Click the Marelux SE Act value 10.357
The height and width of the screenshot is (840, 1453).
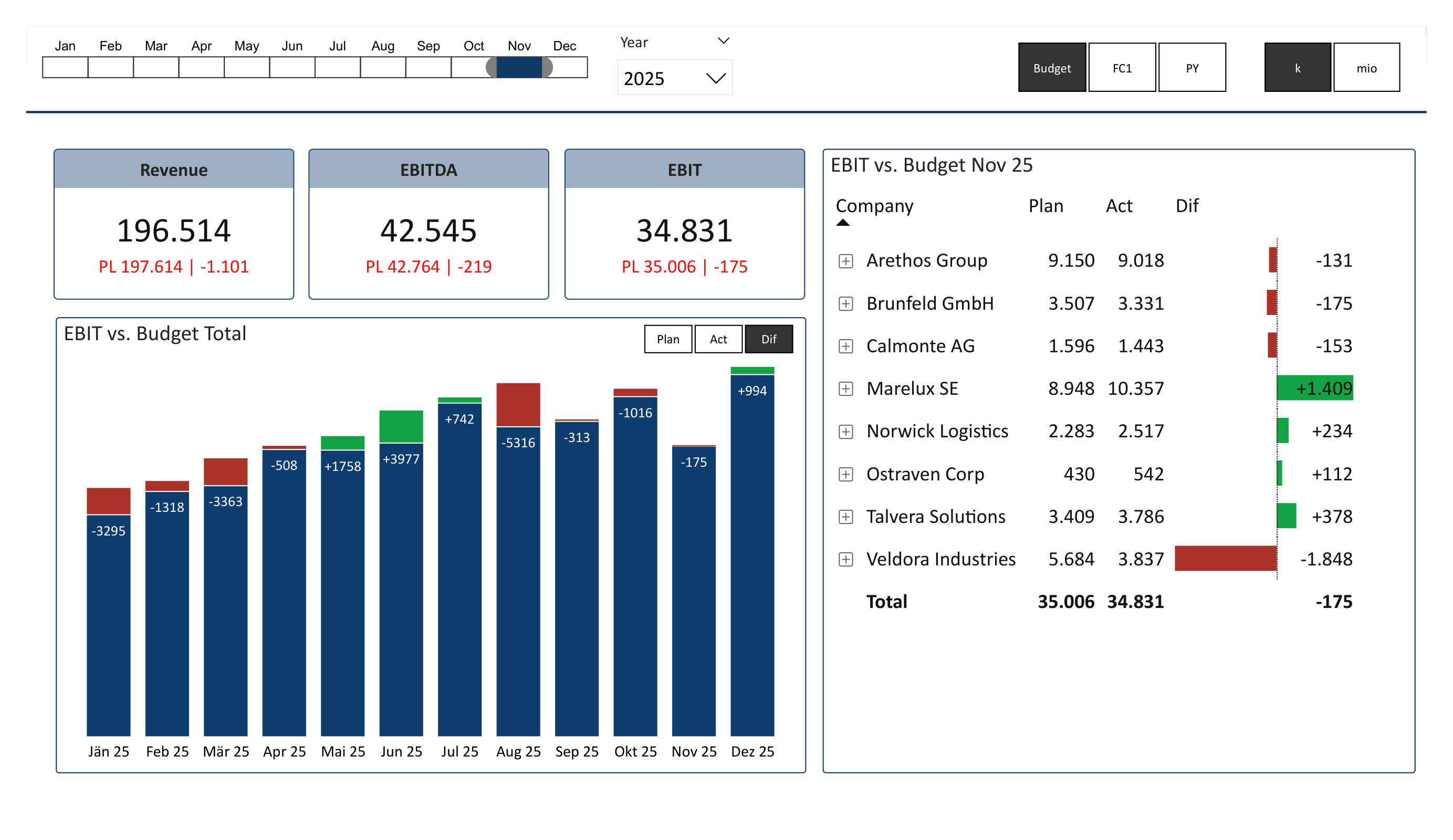pyautogui.click(x=1135, y=388)
